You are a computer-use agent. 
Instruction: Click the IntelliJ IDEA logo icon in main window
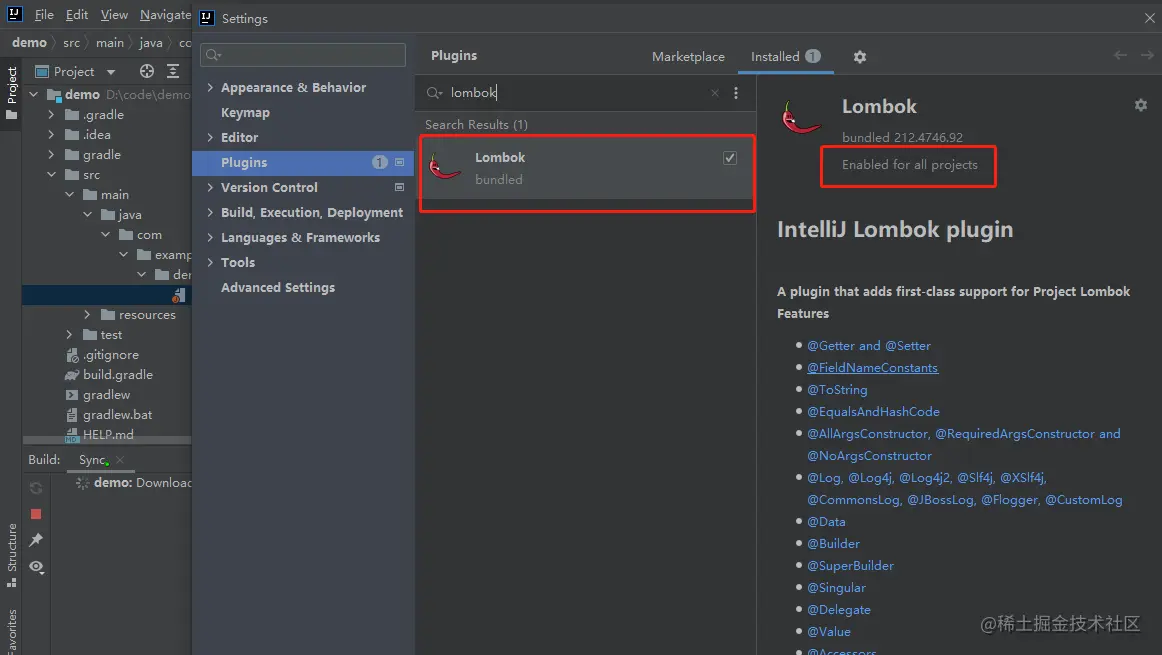(14, 14)
